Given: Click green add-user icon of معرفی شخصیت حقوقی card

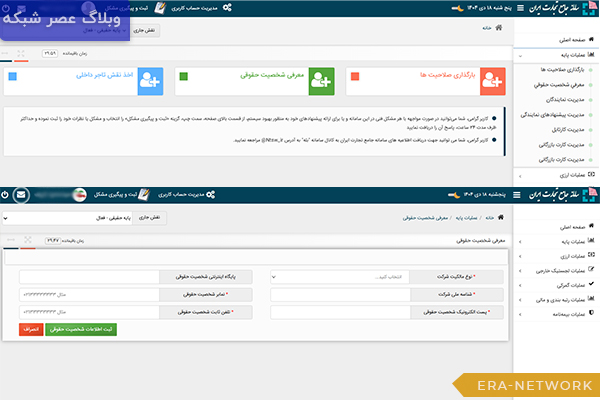Looking at the screenshot, I should pos(321,81).
